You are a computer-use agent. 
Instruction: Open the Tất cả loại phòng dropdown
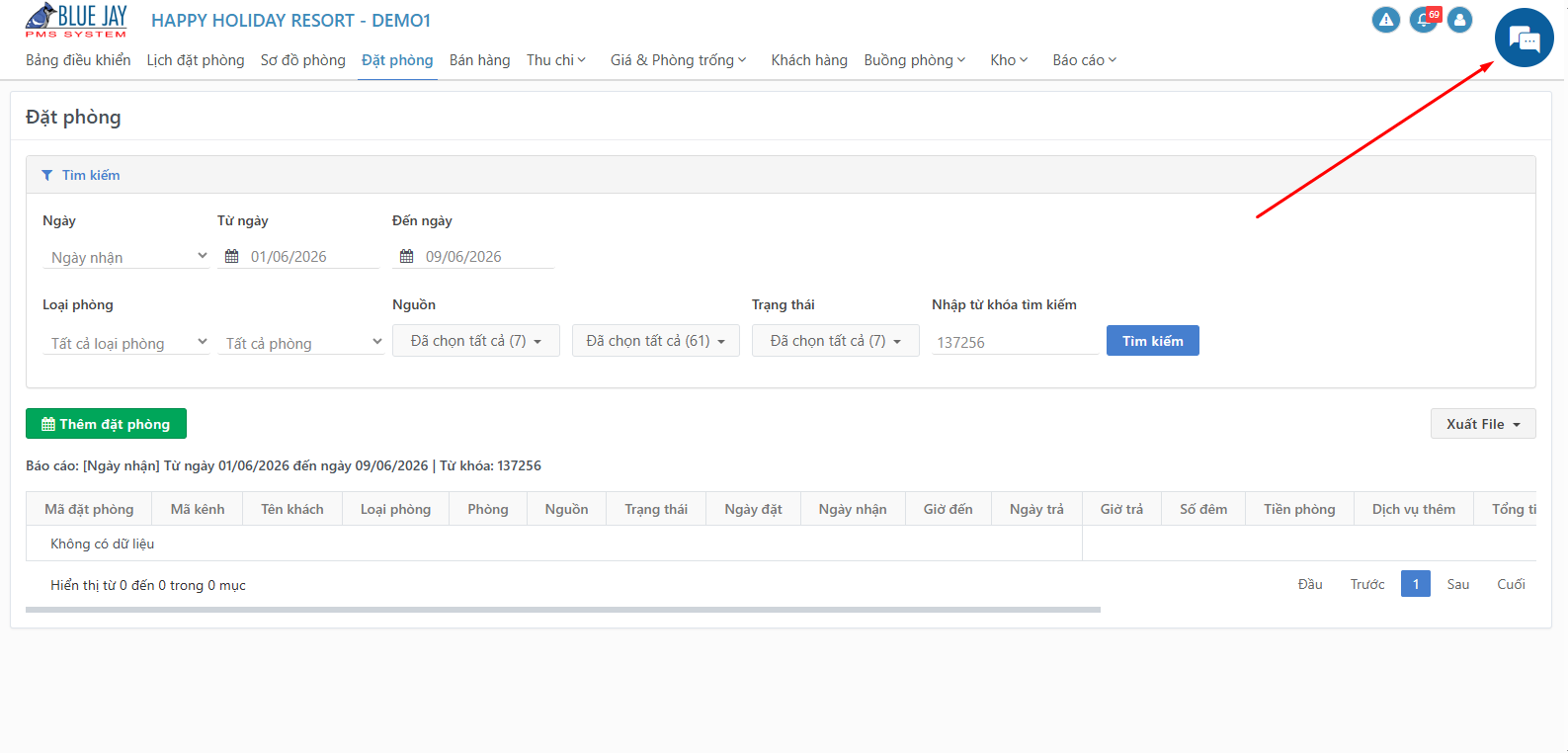[126, 343]
